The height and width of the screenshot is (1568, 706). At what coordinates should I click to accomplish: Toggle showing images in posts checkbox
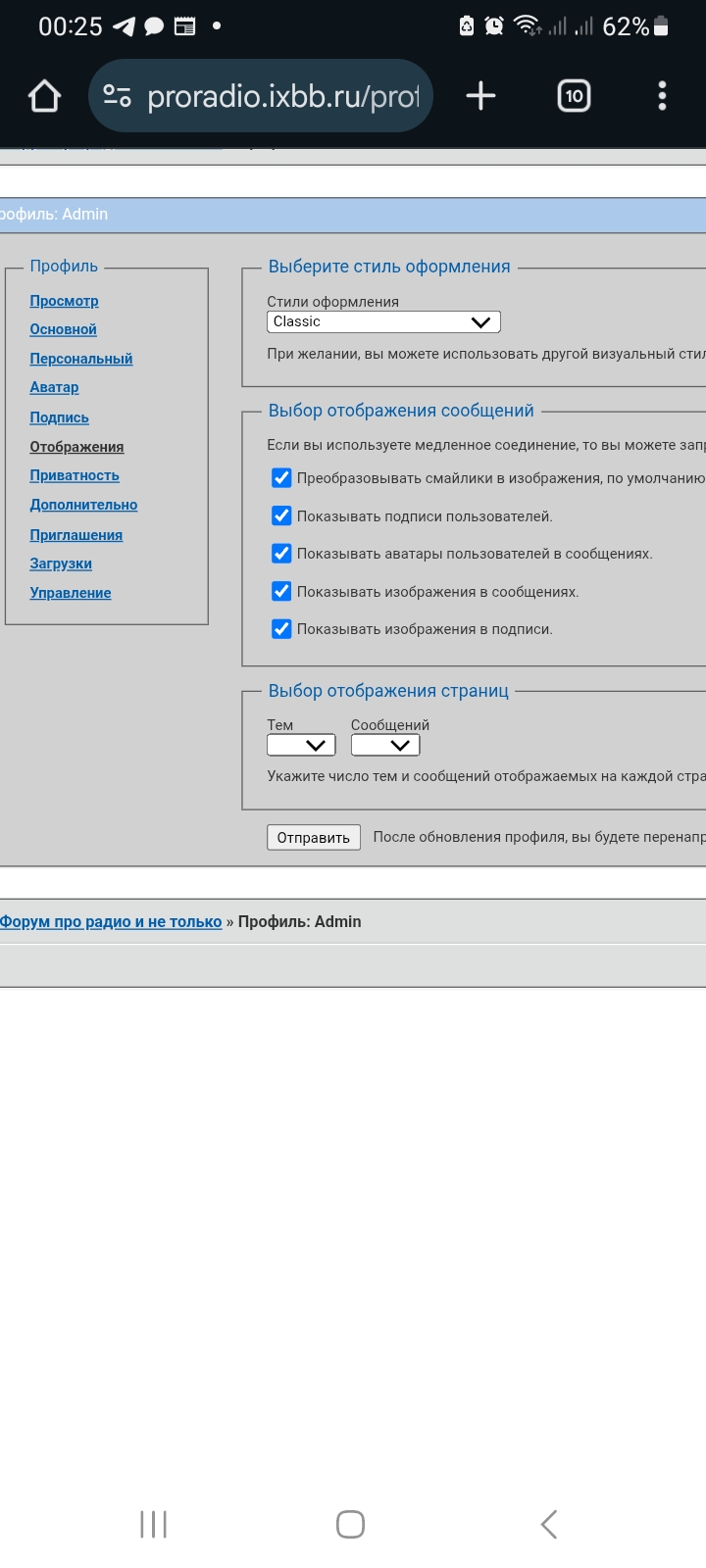(281, 591)
